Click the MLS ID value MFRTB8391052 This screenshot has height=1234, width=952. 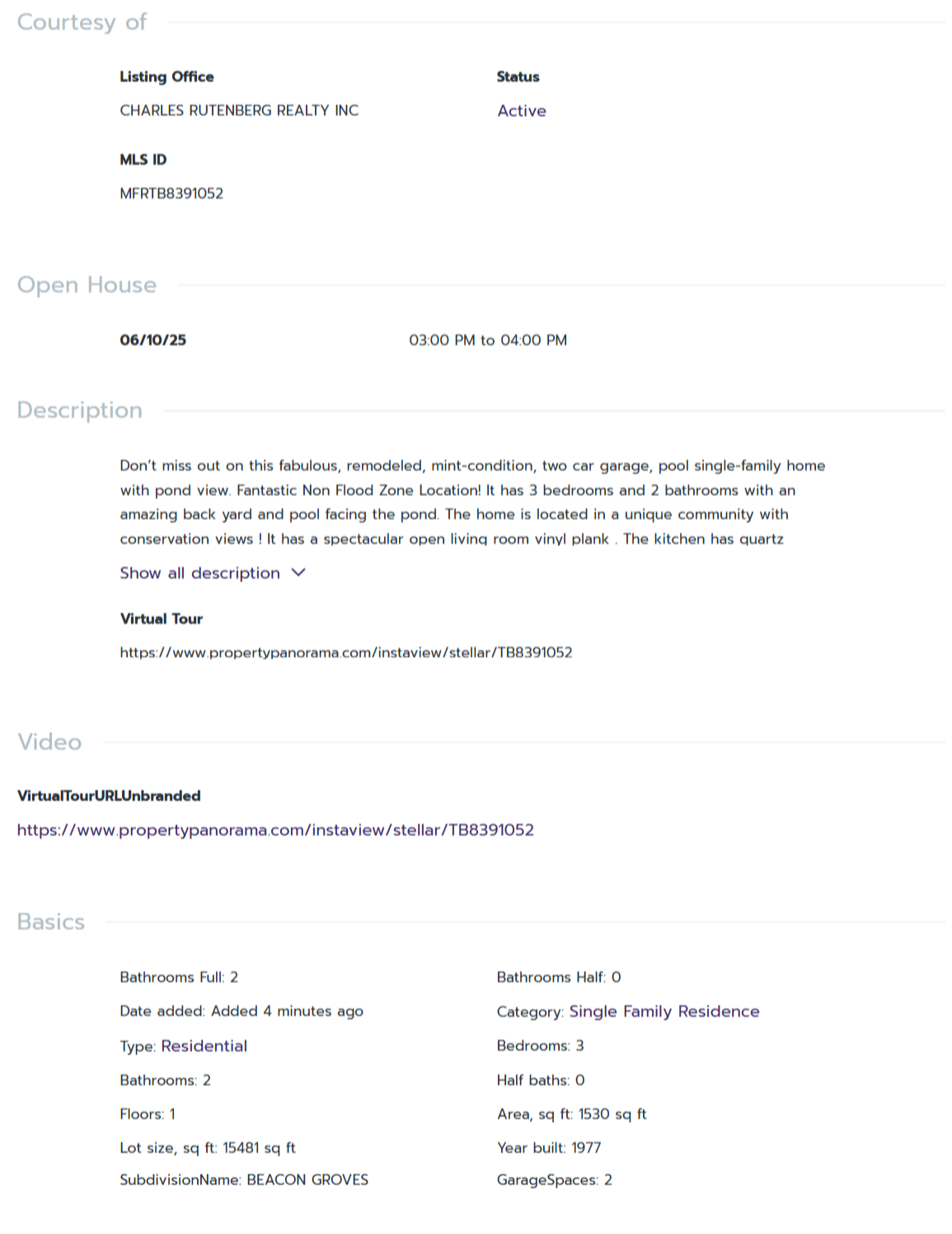pyautogui.click(x=171, y=194)
